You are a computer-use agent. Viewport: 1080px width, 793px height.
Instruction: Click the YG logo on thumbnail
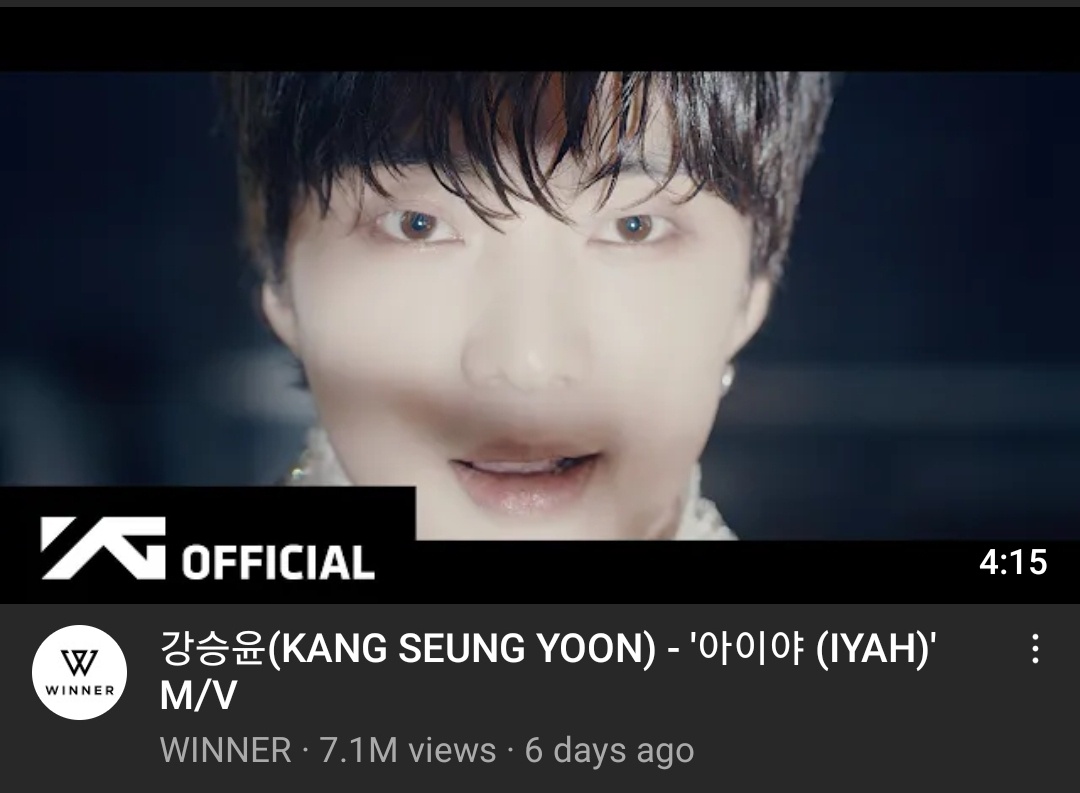pos(103,548)
